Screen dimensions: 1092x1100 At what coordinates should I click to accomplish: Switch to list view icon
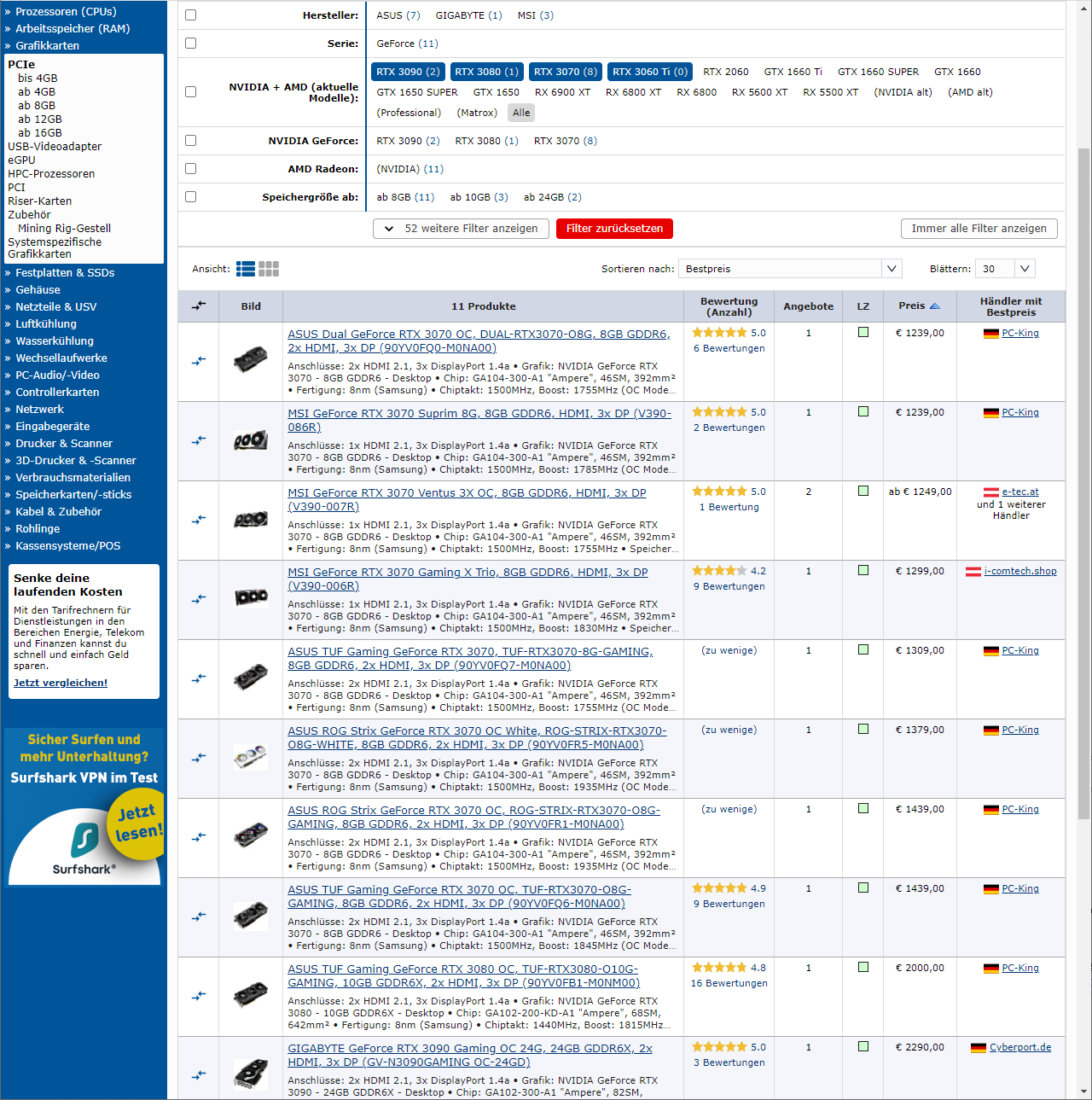[246, 269]
